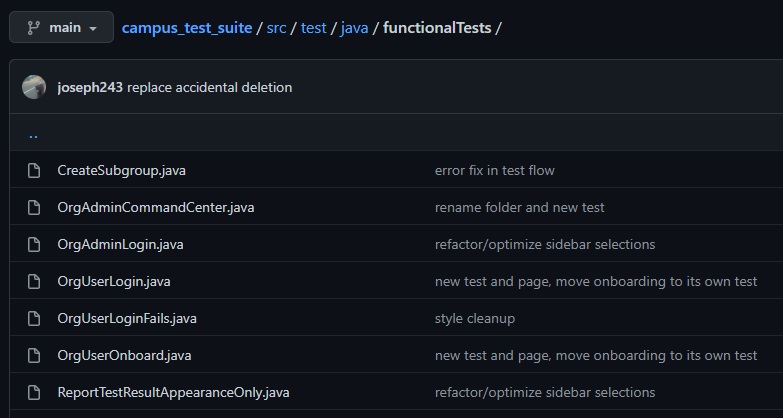The height and width of the screenshot is (418, 783).
Task: Click the file icon beside OrgAdminCommandCenter.java
Action: [34, 207]
